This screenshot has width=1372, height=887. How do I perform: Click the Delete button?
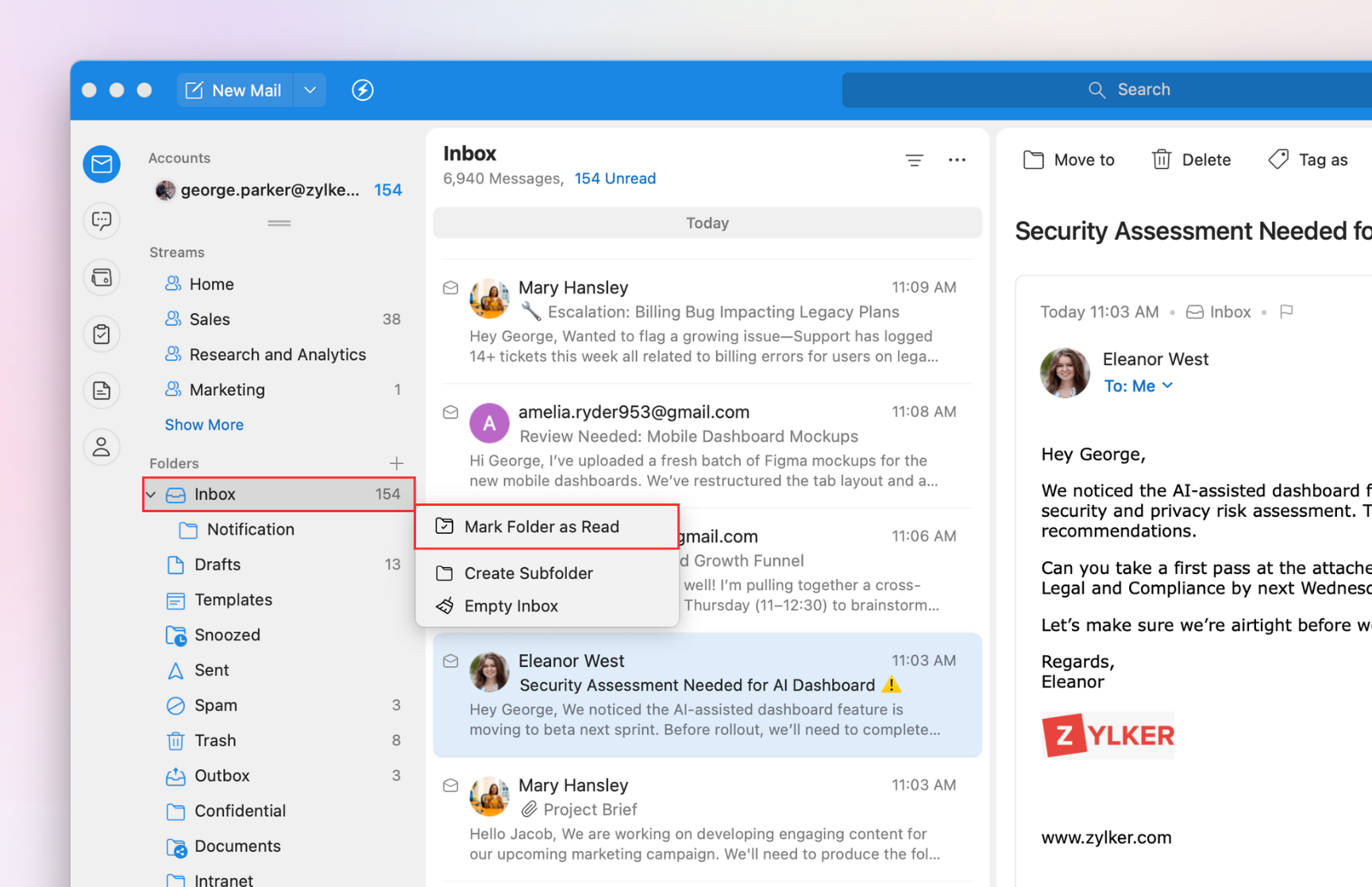point(1191,160)
